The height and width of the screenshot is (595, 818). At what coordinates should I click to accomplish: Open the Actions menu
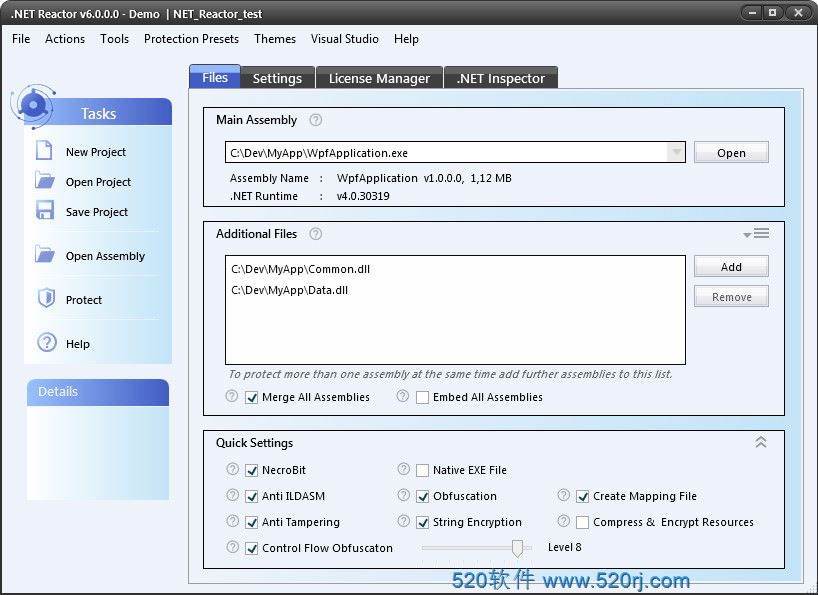tap(65, 39)
